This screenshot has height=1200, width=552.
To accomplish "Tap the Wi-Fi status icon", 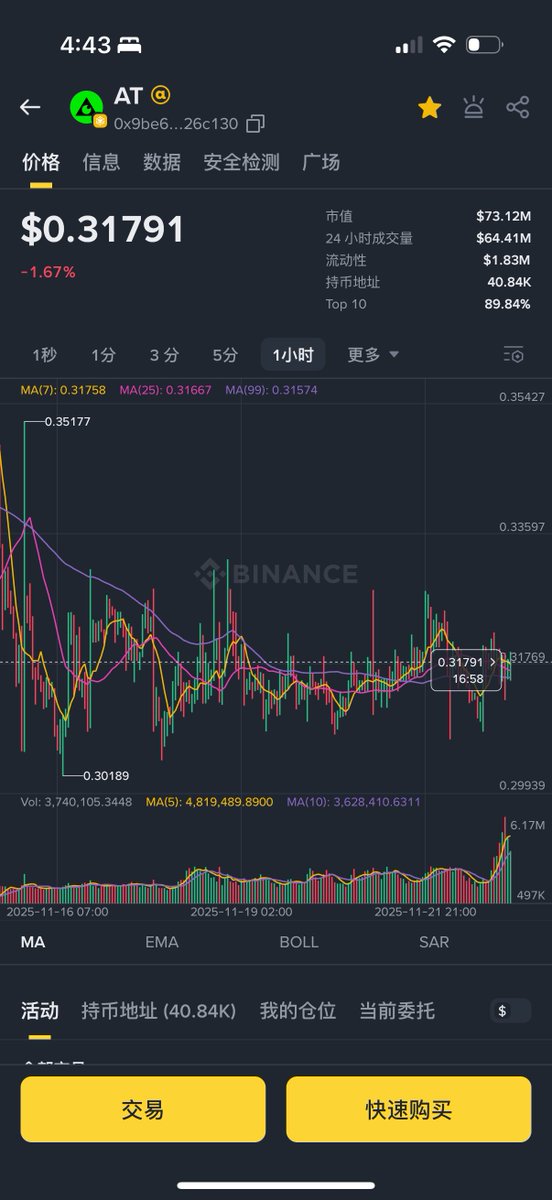I will pyautogui.click(x=443, y=45).
